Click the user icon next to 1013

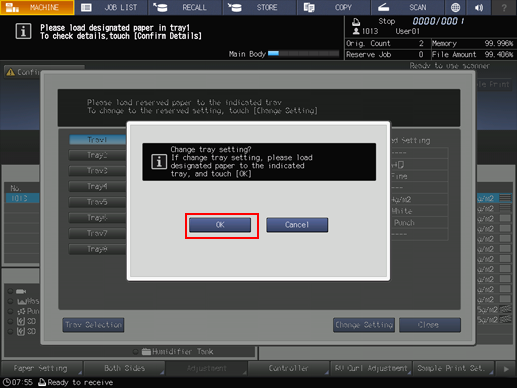coord(356,31)
